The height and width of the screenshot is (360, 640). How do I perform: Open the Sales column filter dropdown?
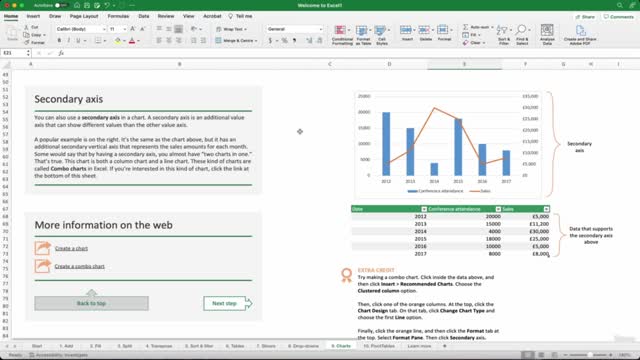tap(546, 209)
